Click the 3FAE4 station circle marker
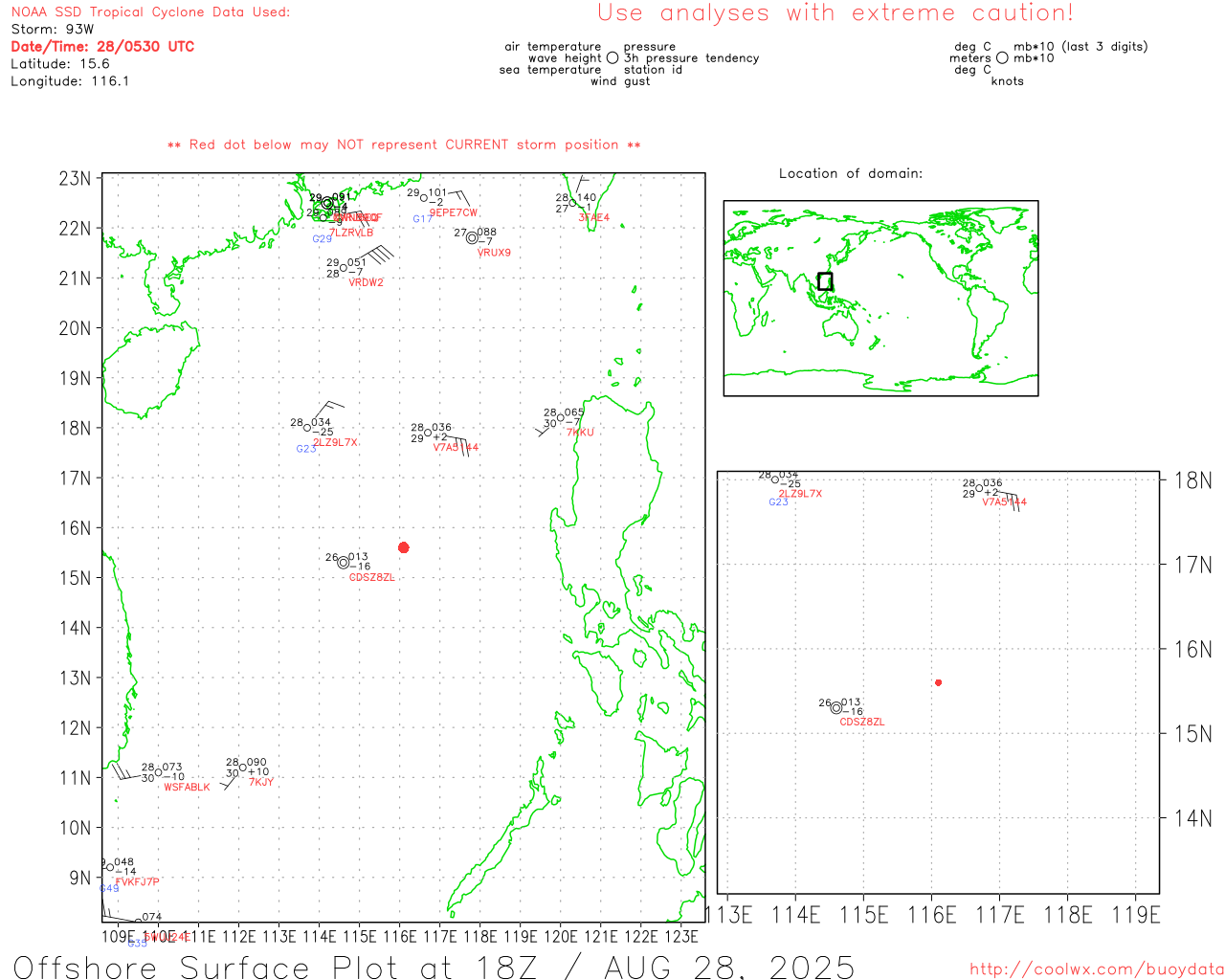1225x980 pixels. [572, 203]
